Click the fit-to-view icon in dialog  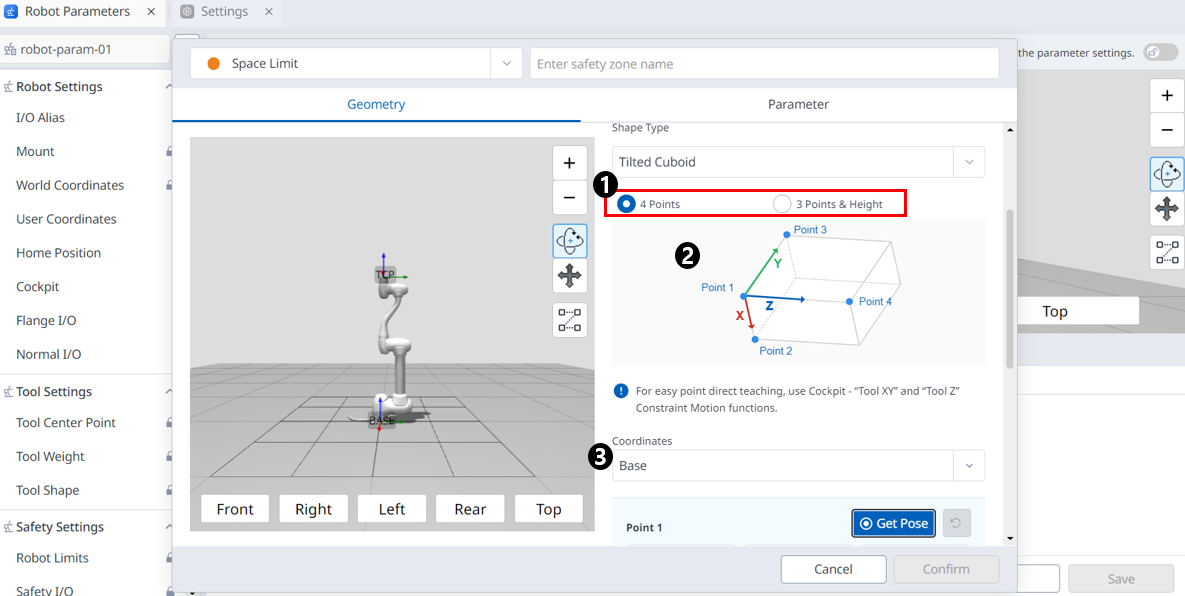pos(569,320)
